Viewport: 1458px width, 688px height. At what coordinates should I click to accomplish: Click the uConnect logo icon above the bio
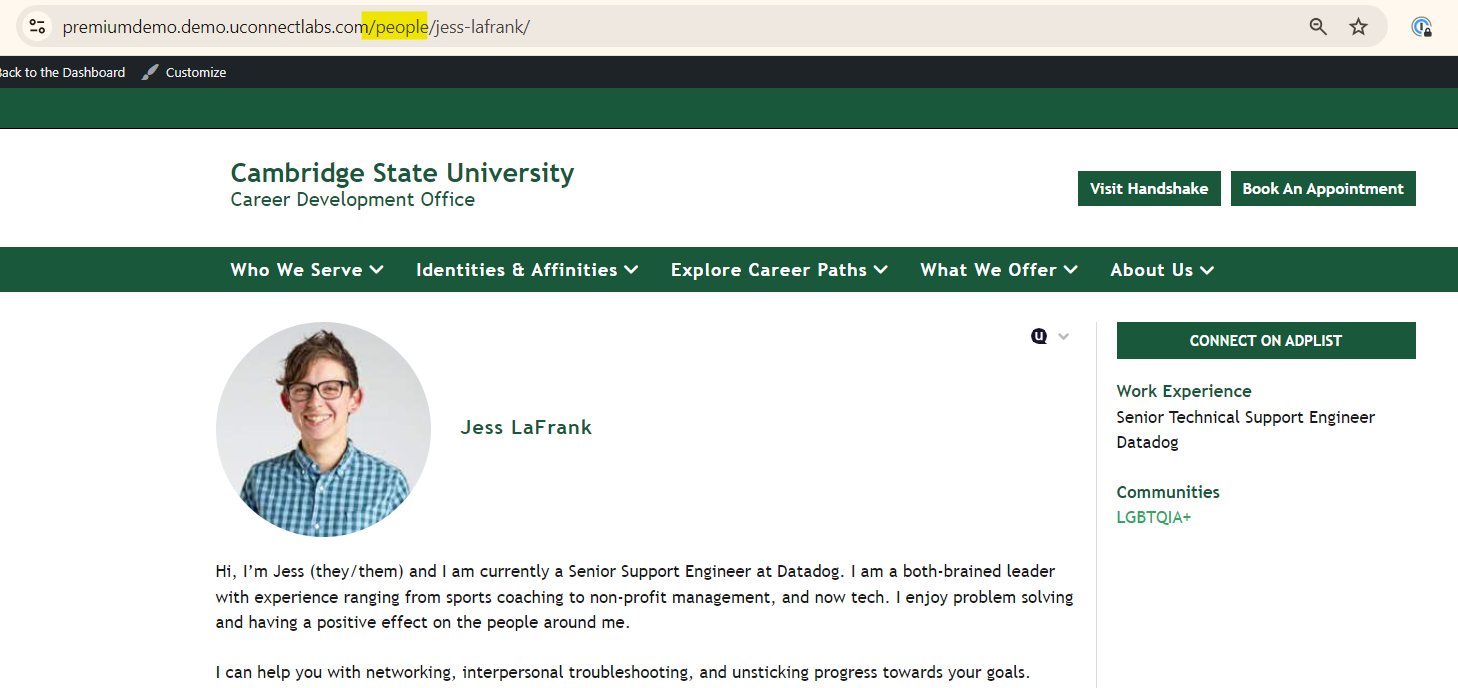tap(1039, 336)
